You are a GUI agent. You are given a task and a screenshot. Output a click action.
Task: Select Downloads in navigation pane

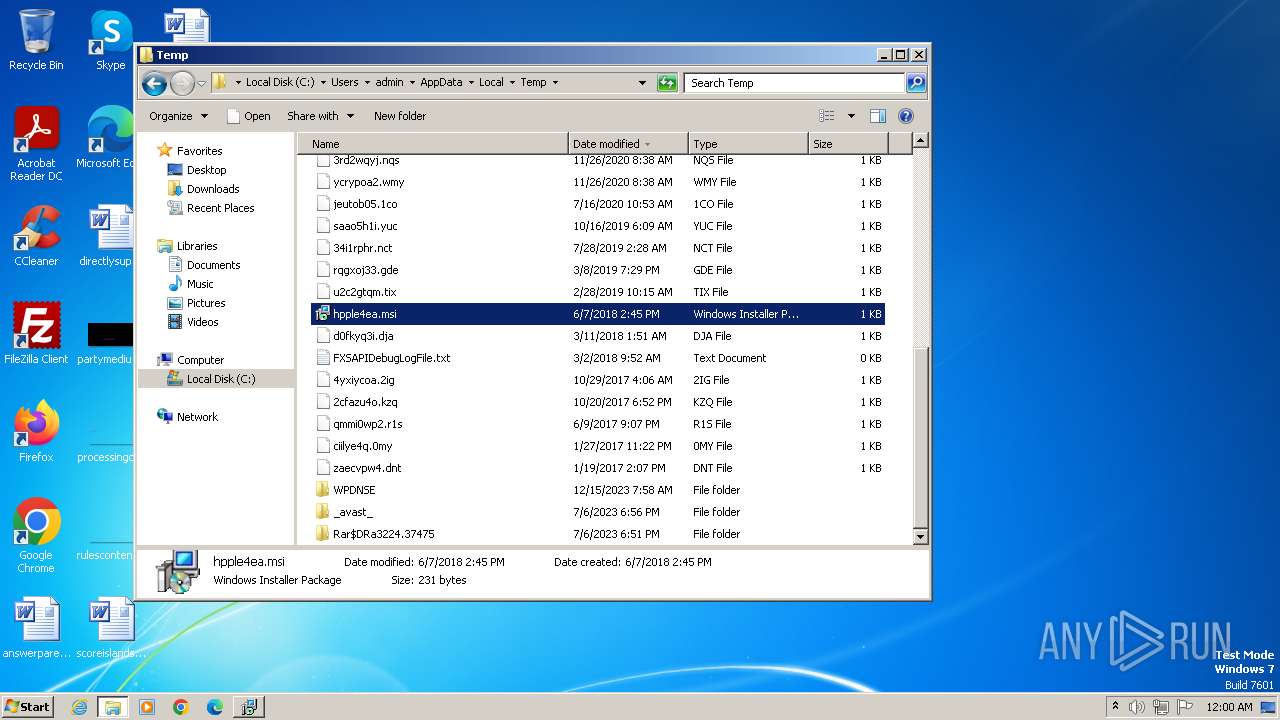tap(213, 189)
